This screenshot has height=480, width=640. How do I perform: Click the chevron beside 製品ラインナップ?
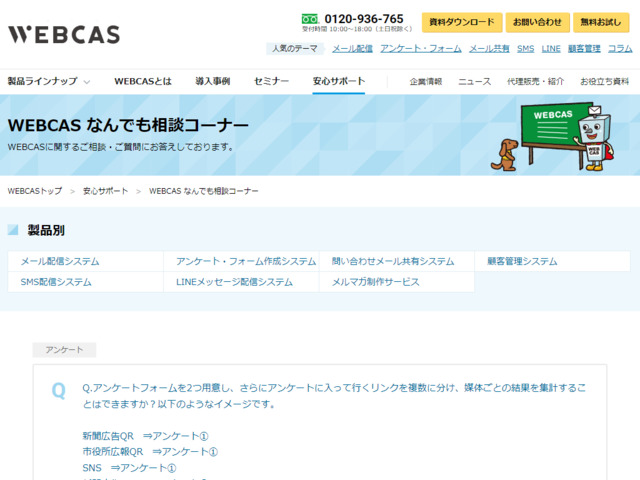[87, 82]
